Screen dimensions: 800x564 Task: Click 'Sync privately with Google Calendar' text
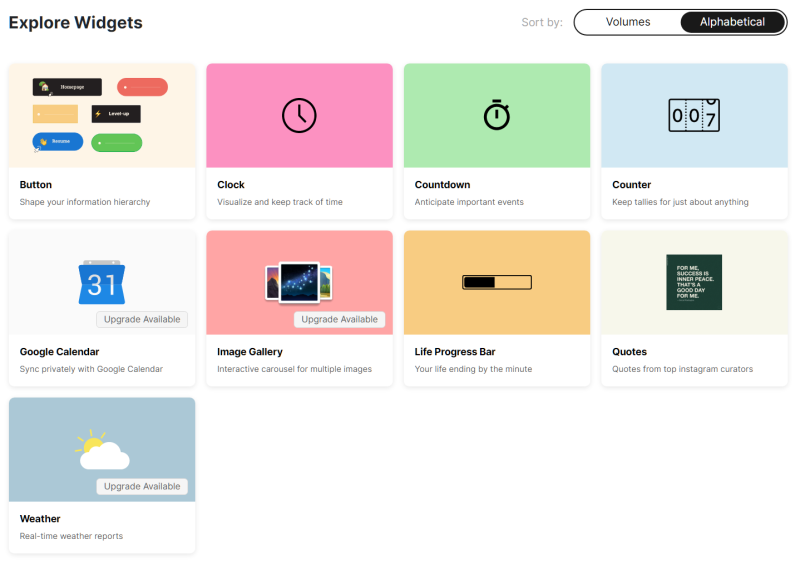point(91,369)
